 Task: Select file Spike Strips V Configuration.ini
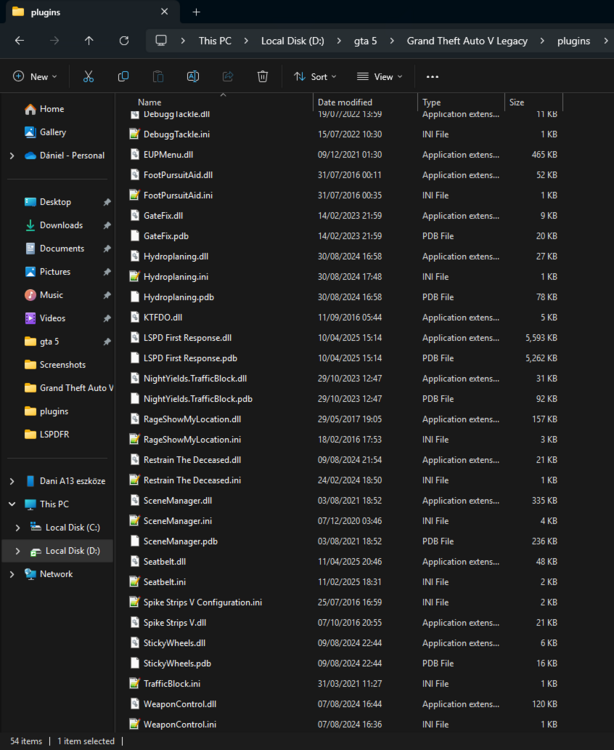tap(203, 602)
